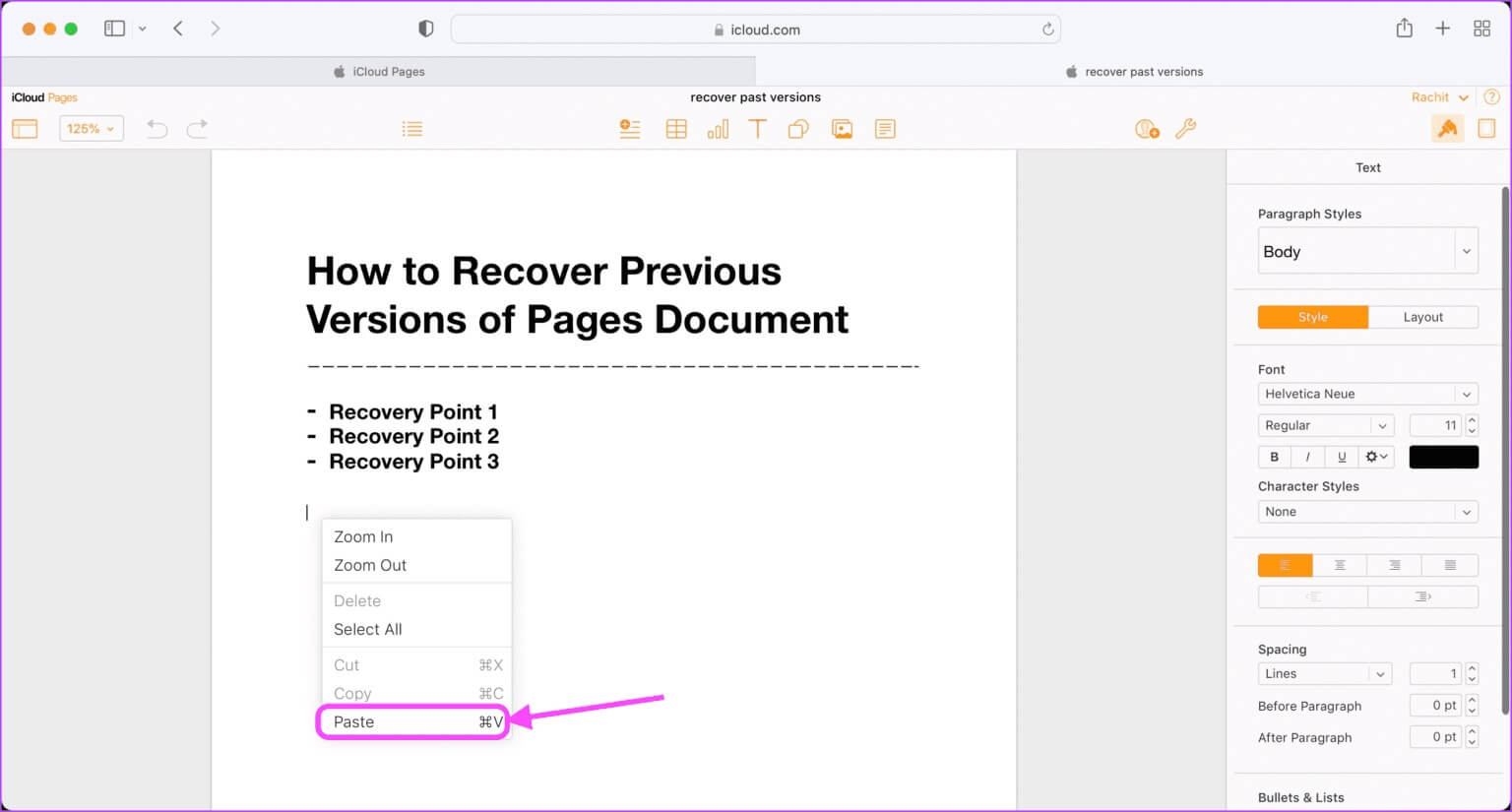Viewport: 1512px width, 812px height.
Task: Open the View options toolbar icon
Action: [25, 129]
